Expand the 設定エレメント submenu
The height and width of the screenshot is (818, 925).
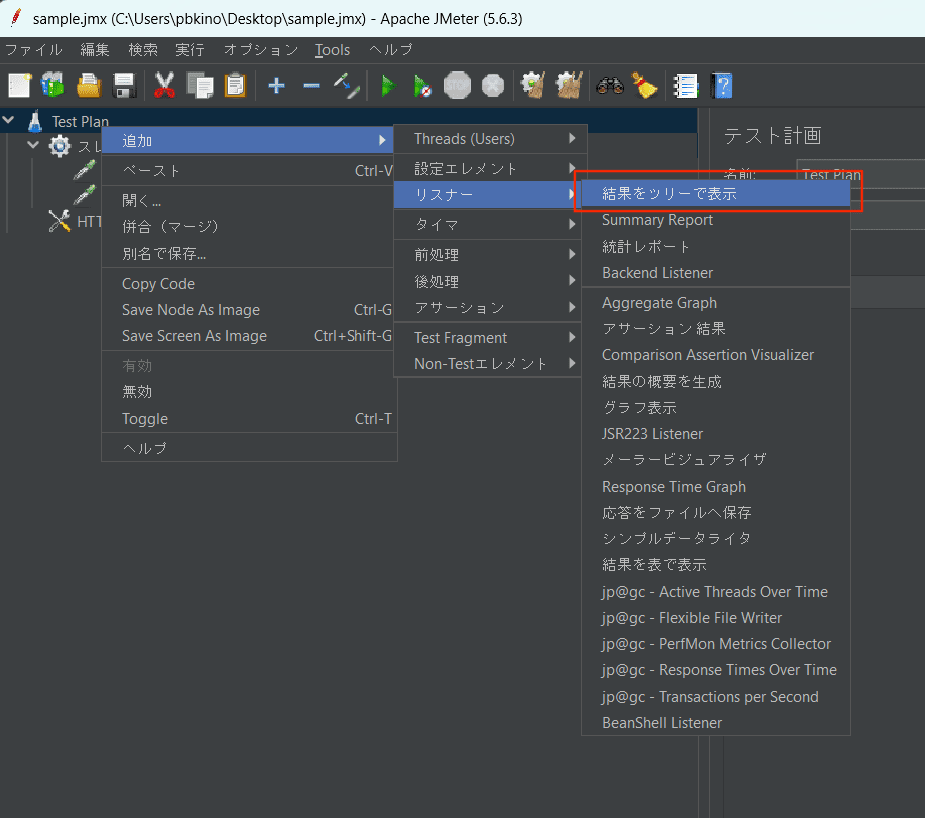[x=490, y=169]
